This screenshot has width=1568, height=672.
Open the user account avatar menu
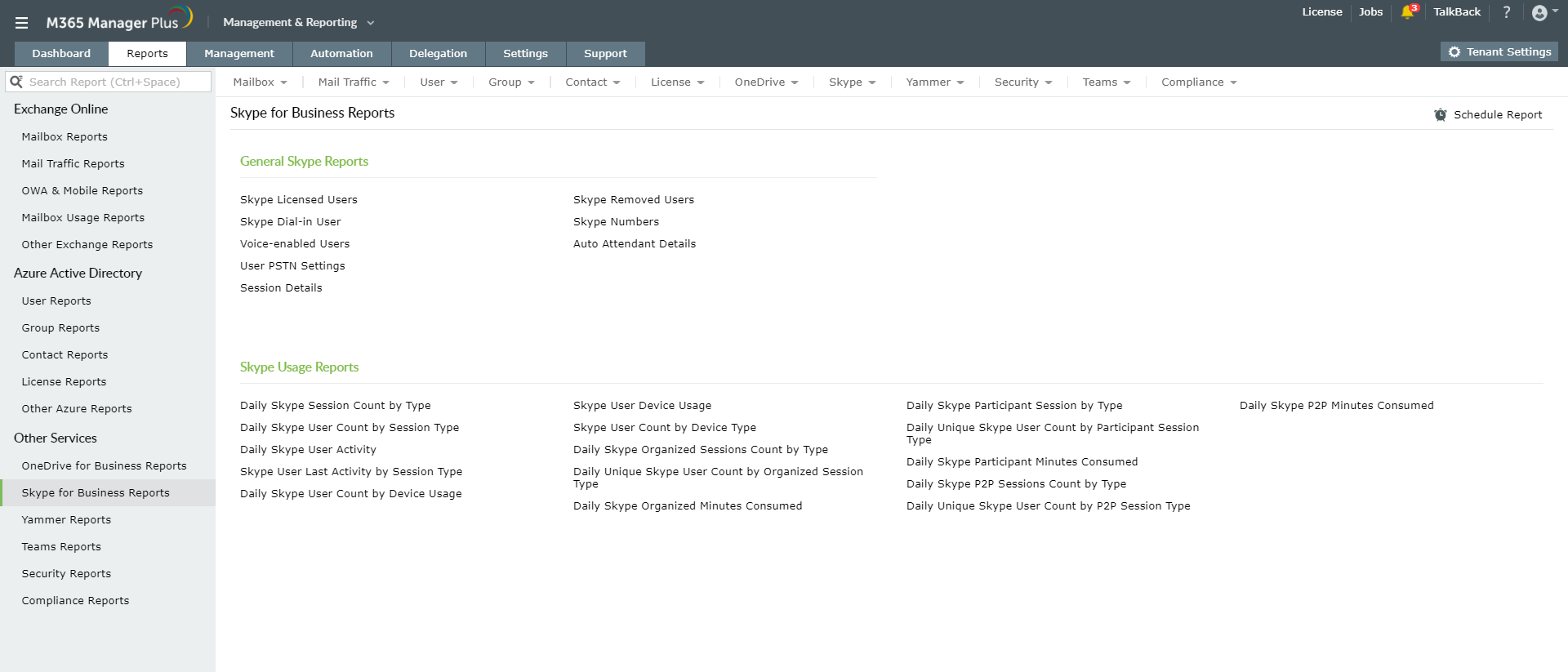[x=1540, y=12]
